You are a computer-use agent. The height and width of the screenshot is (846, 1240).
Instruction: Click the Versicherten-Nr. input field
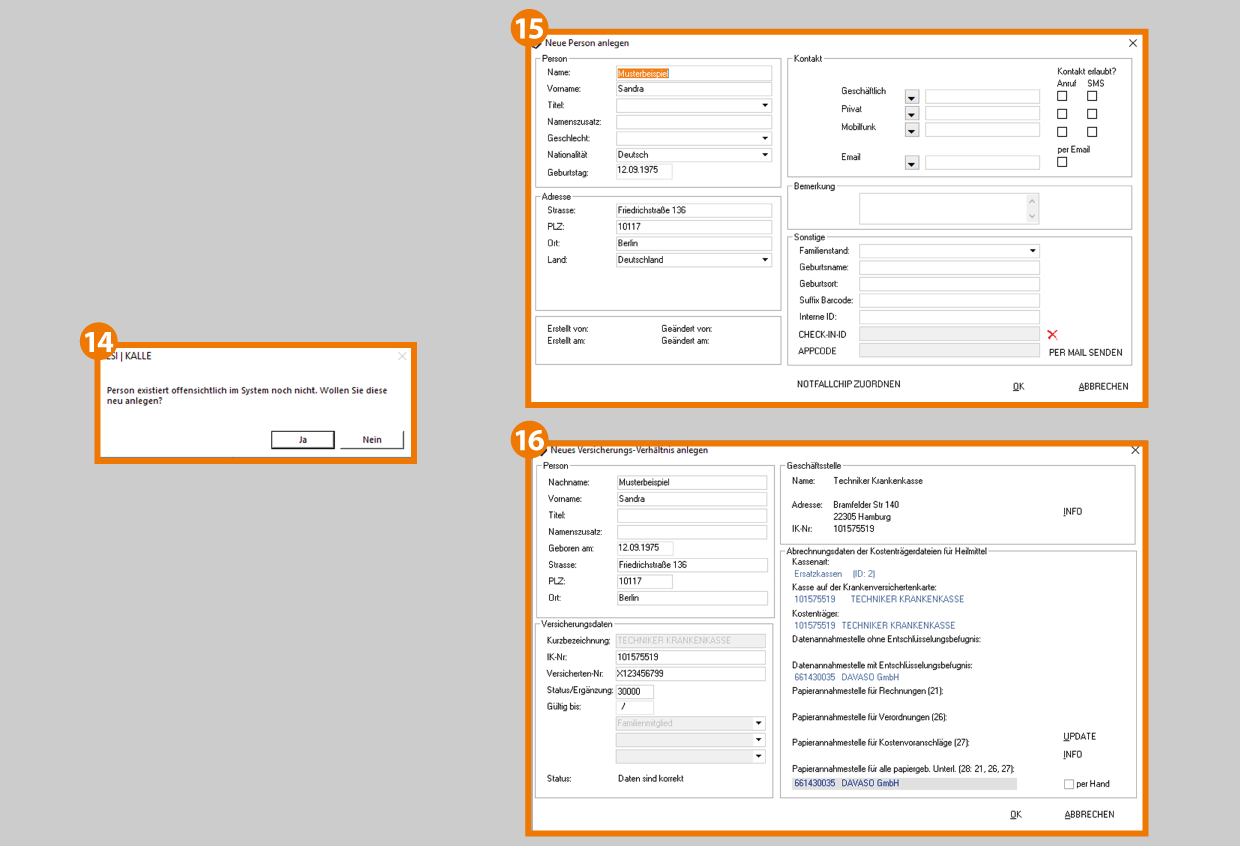(690, 674)
